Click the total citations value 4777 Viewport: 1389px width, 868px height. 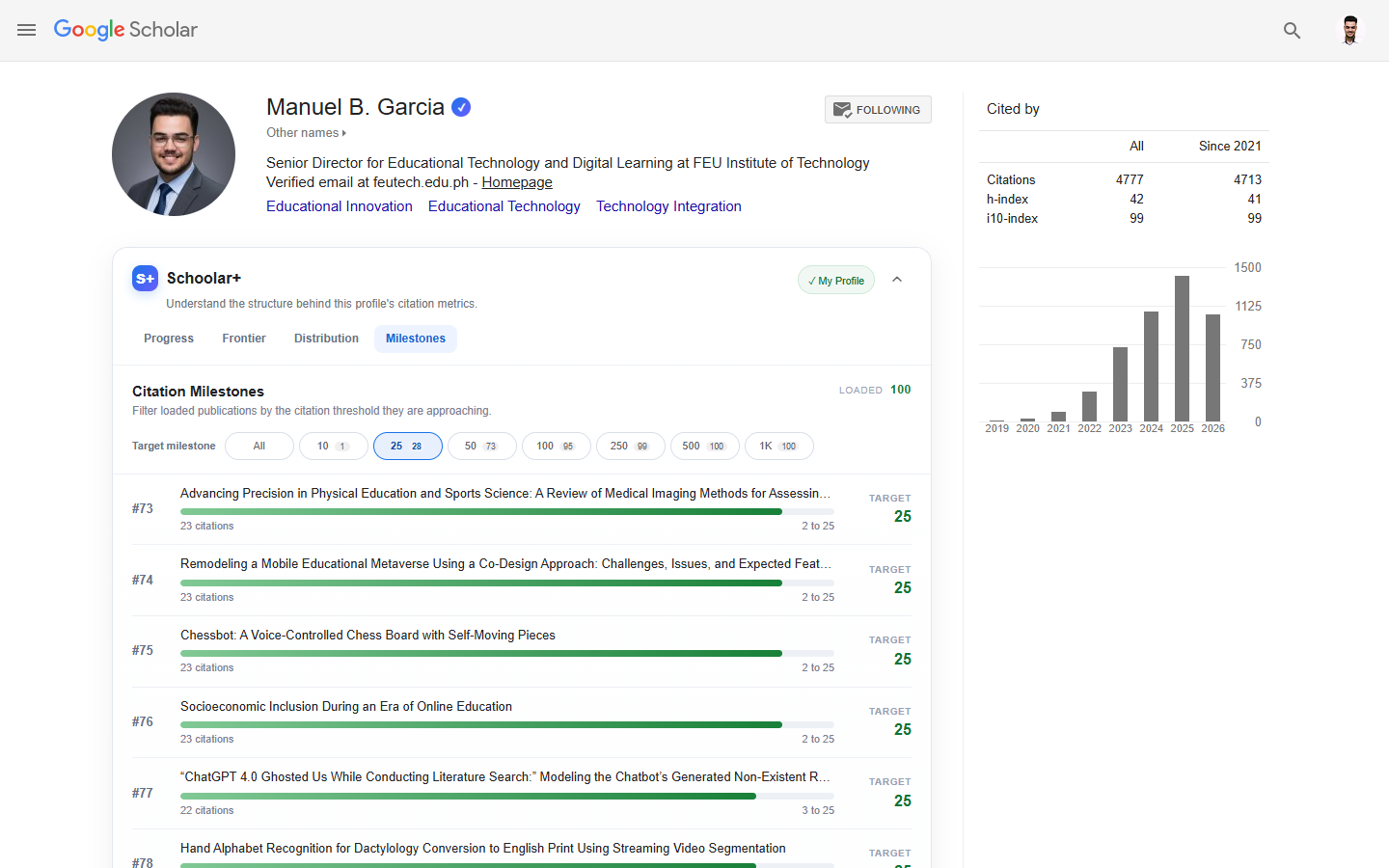(1130, 180)
